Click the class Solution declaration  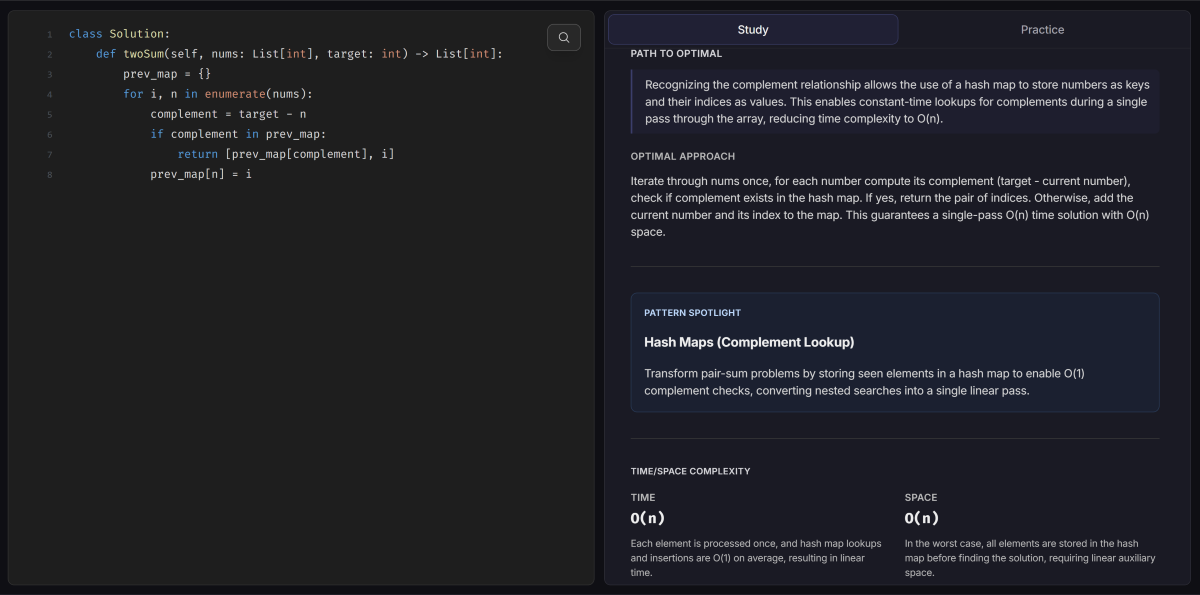[x=119, y=33]
